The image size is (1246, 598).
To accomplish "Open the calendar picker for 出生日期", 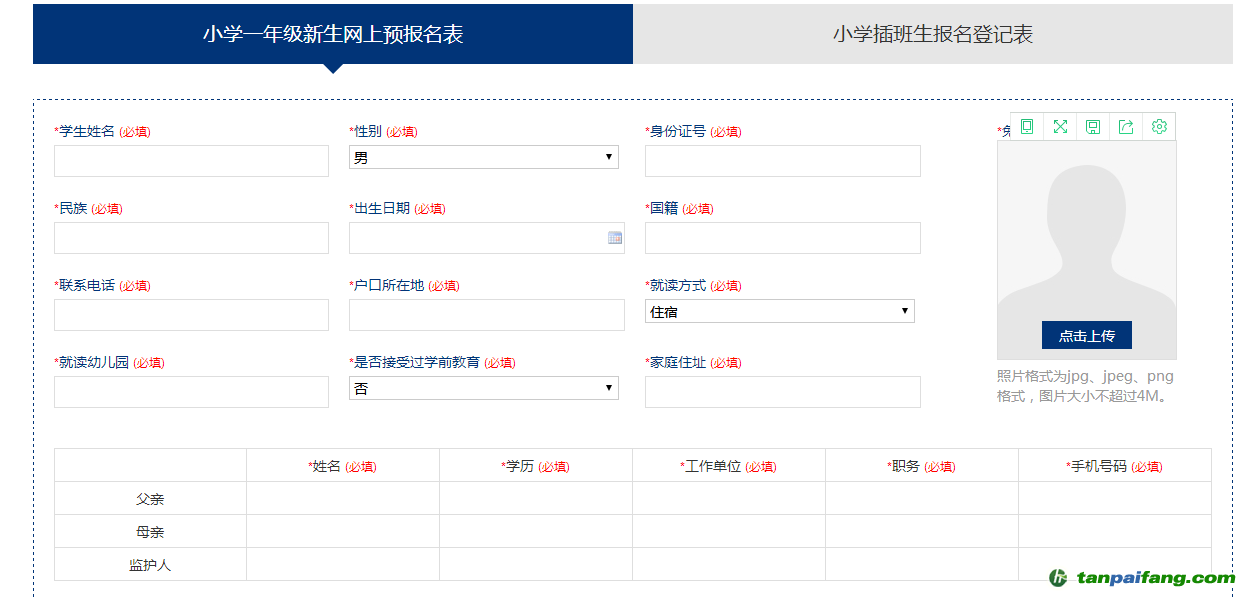I will click(615, 238).
